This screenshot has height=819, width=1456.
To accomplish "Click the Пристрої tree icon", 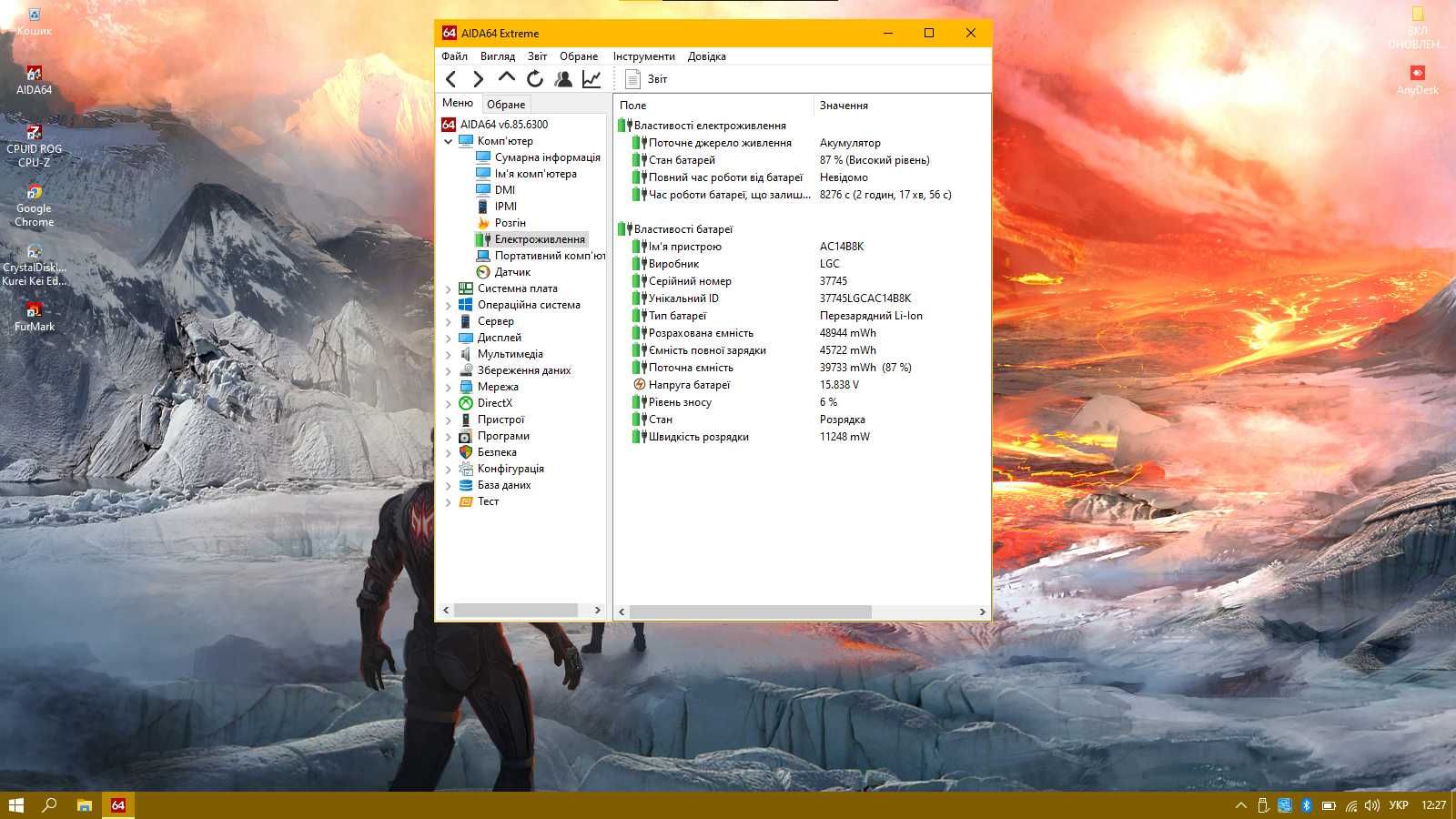I will coord(466,420).
